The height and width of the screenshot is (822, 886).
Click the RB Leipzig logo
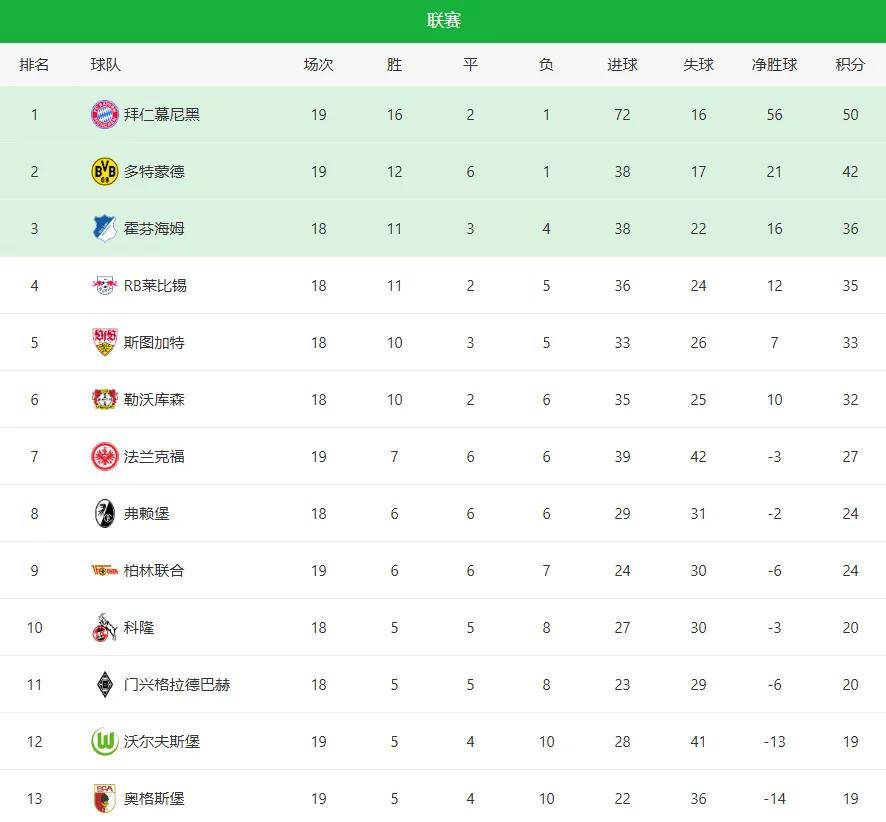(x=105, y=285)
